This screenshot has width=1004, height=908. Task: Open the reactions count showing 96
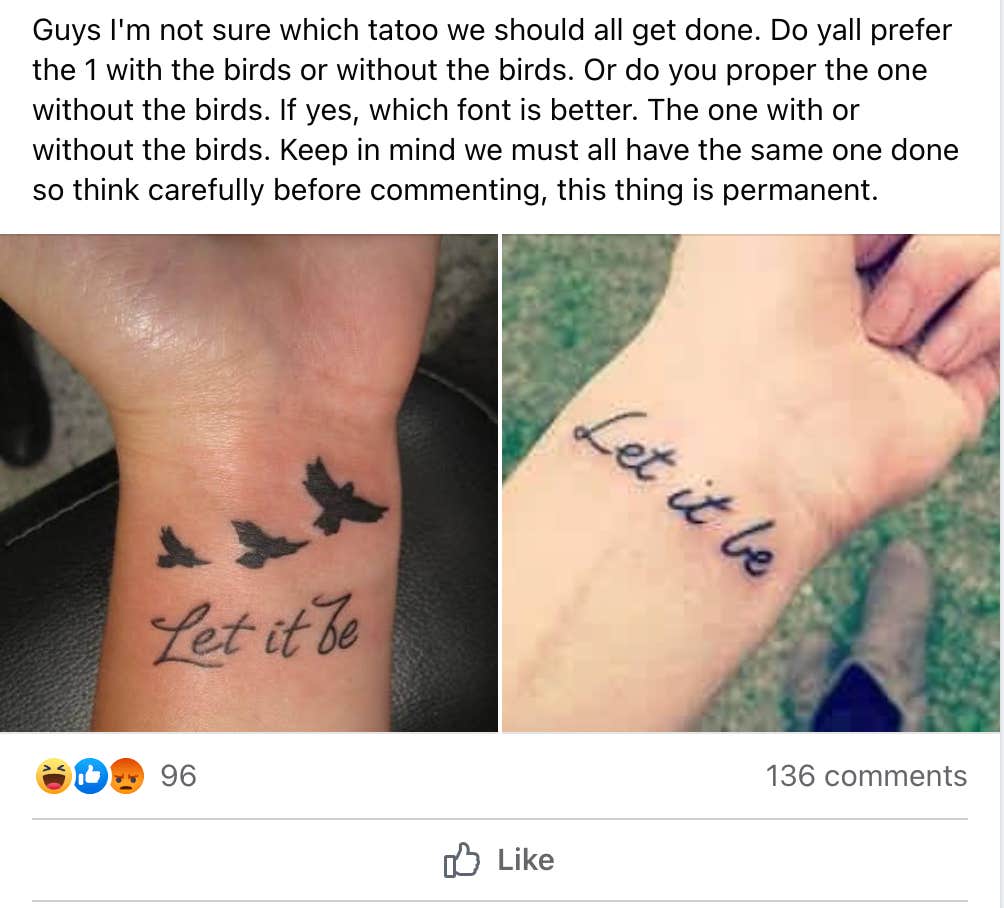coord(178,776)
